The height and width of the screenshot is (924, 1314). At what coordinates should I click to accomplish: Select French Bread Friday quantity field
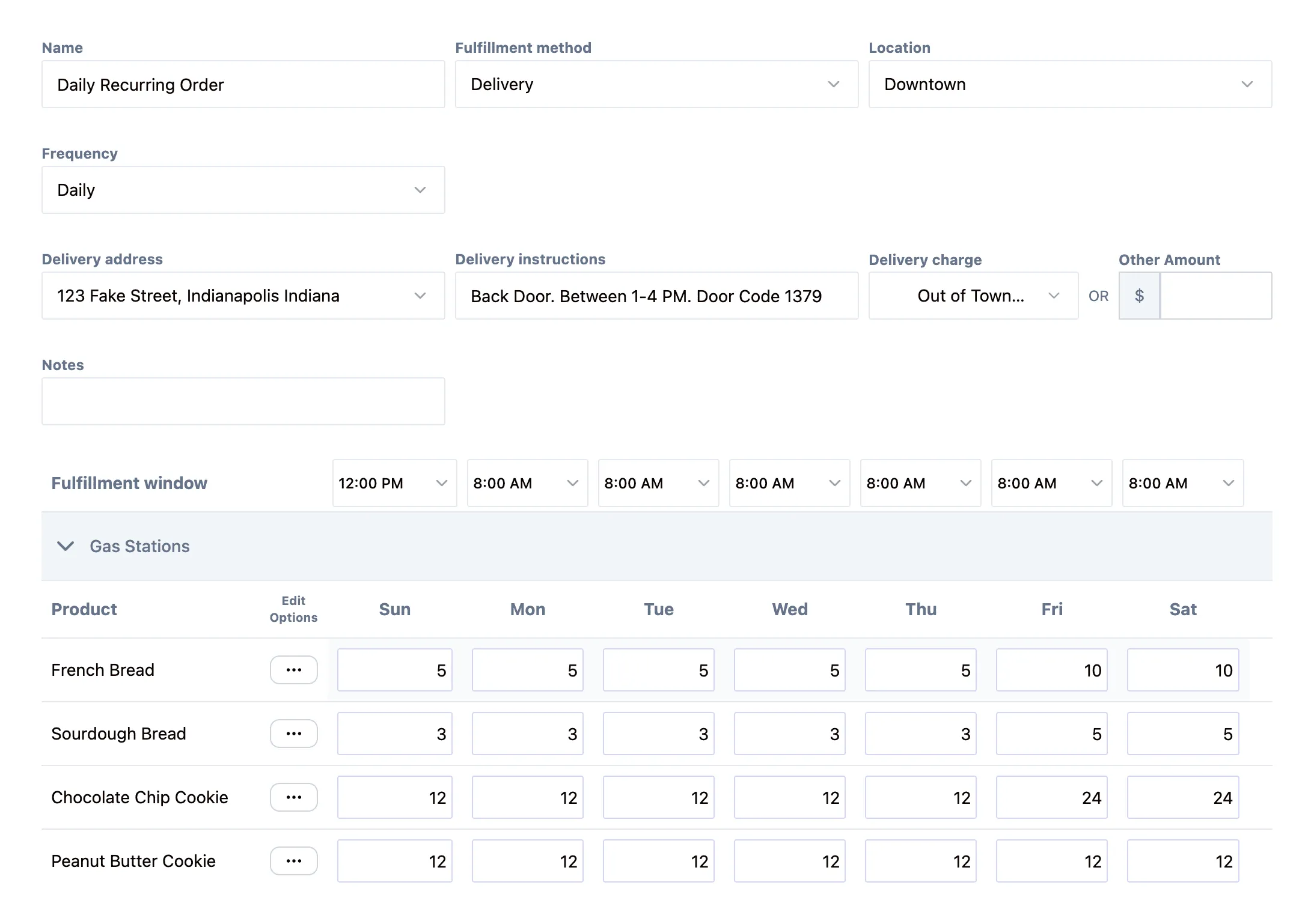(x=1051, y=670)
